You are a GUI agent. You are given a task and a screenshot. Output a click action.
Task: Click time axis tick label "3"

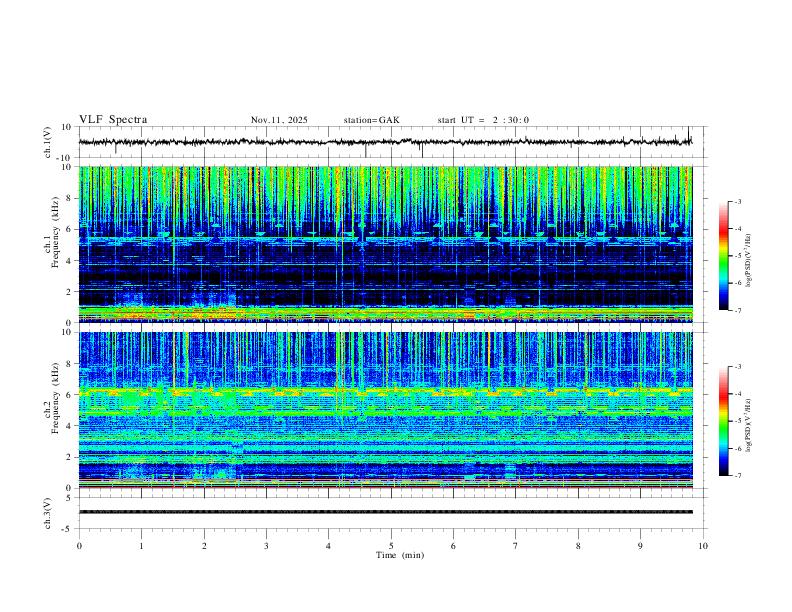click(x=266, y=546)
